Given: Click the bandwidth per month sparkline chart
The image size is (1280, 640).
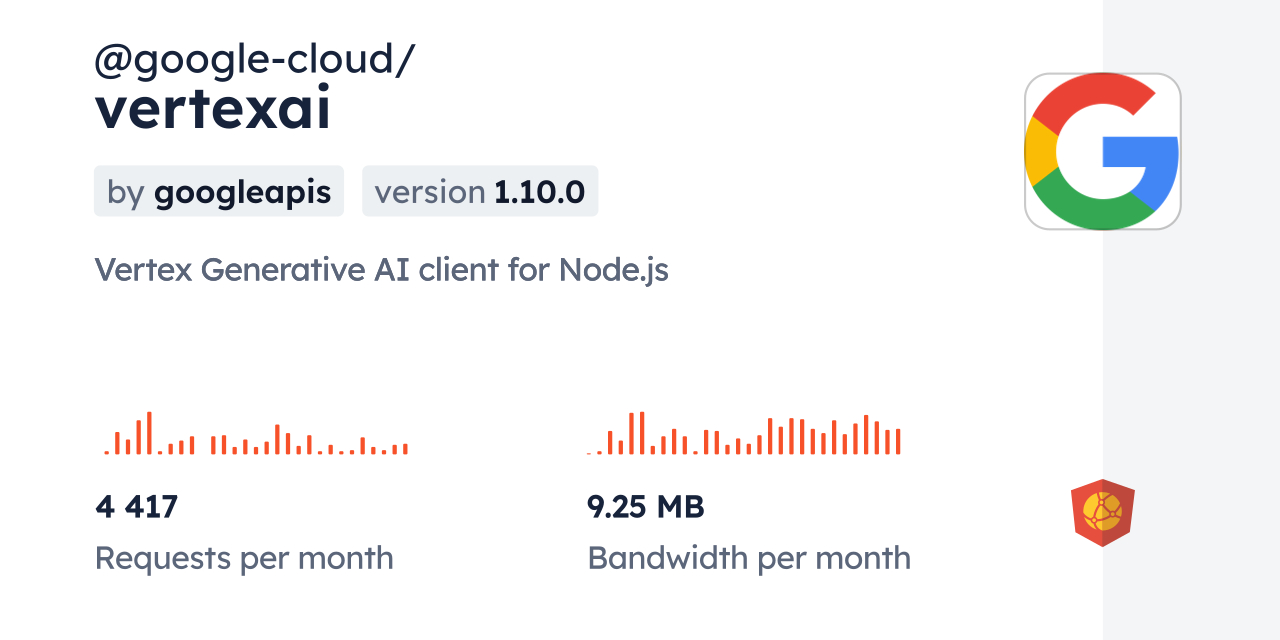Looking at the screenshot, I should point(744,434).
